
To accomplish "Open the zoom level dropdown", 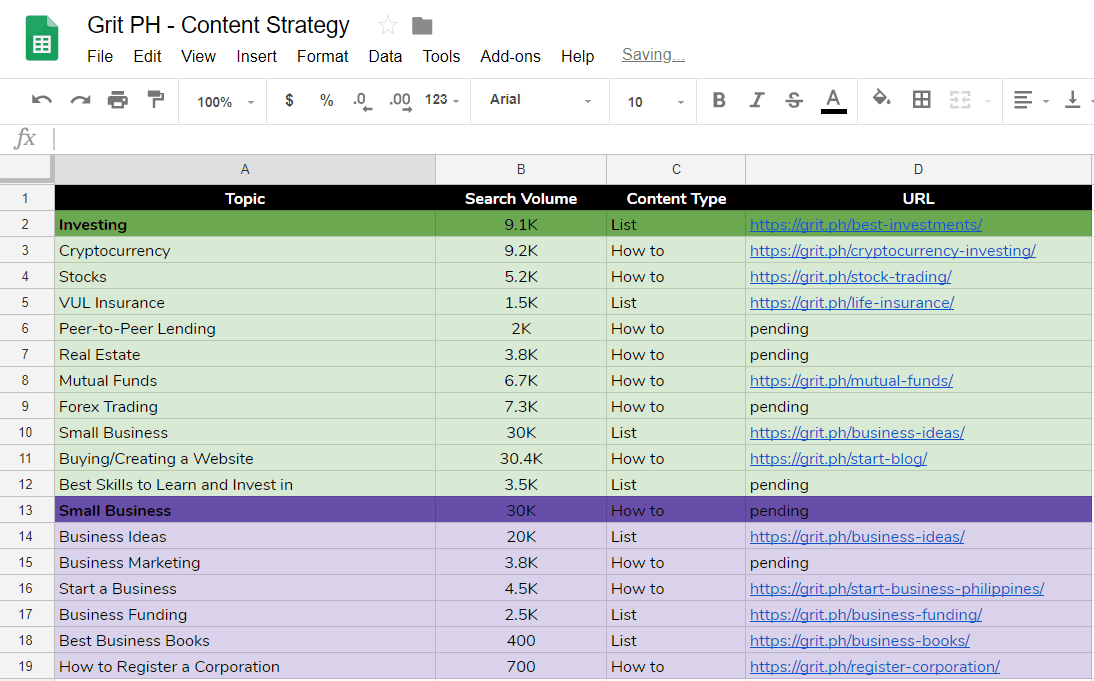I will pyautogui.click(x=225, y=102).
